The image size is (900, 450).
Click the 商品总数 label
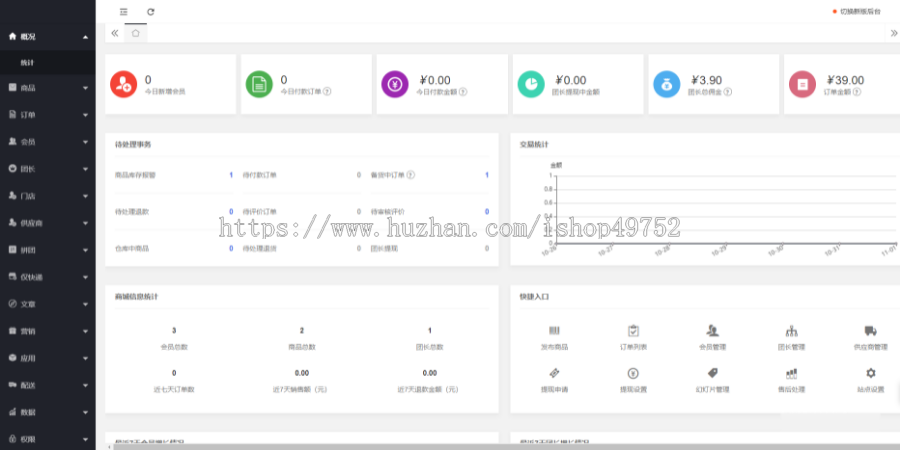click(302, 347)
